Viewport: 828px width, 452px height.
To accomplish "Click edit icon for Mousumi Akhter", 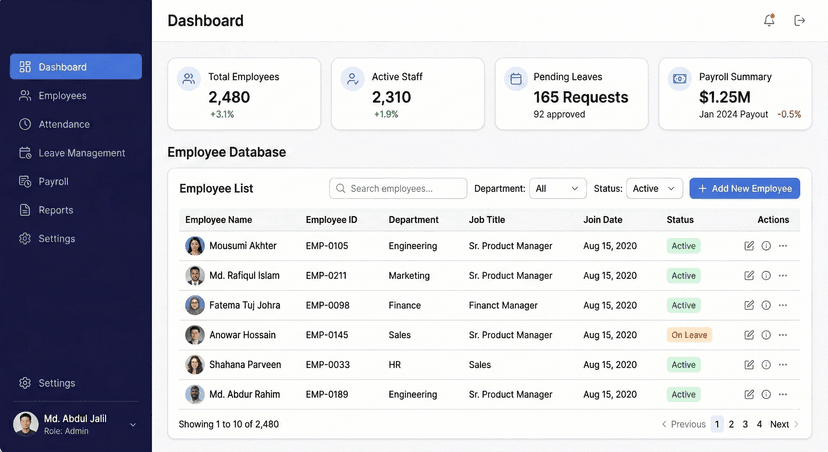I will coord(749,246).
